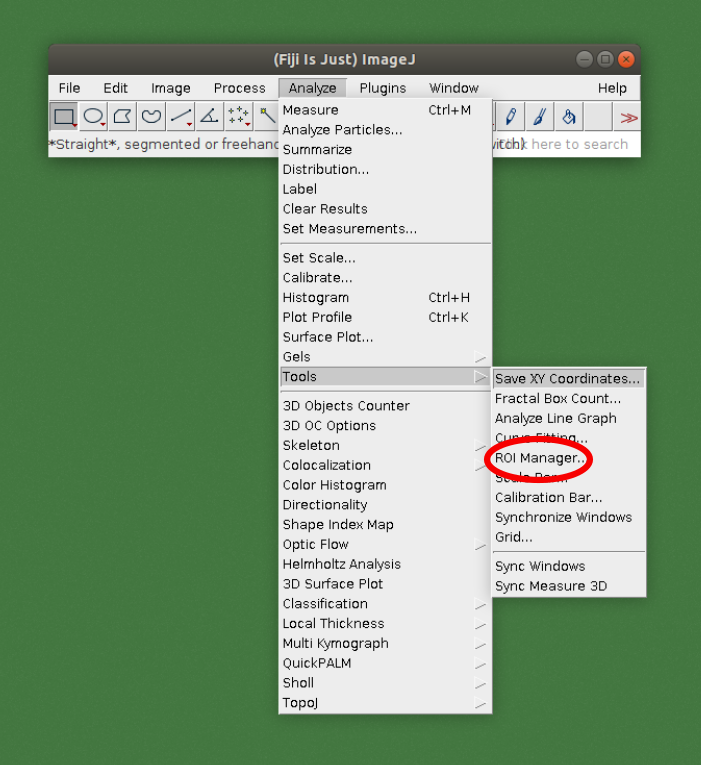Open the File menu
The width and height of the screenshot is (701, 765).
click(x=69, y=88)
